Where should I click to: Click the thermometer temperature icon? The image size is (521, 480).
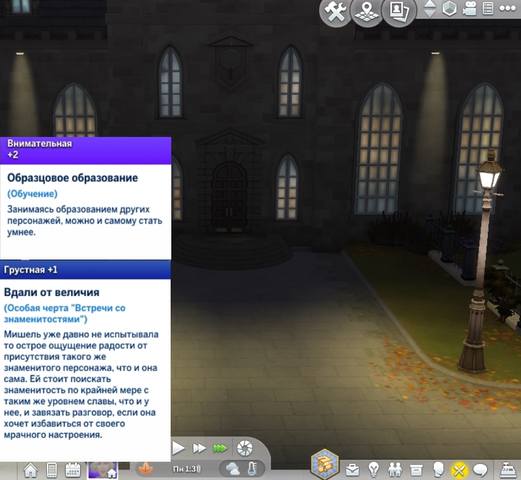pos(253,469)
